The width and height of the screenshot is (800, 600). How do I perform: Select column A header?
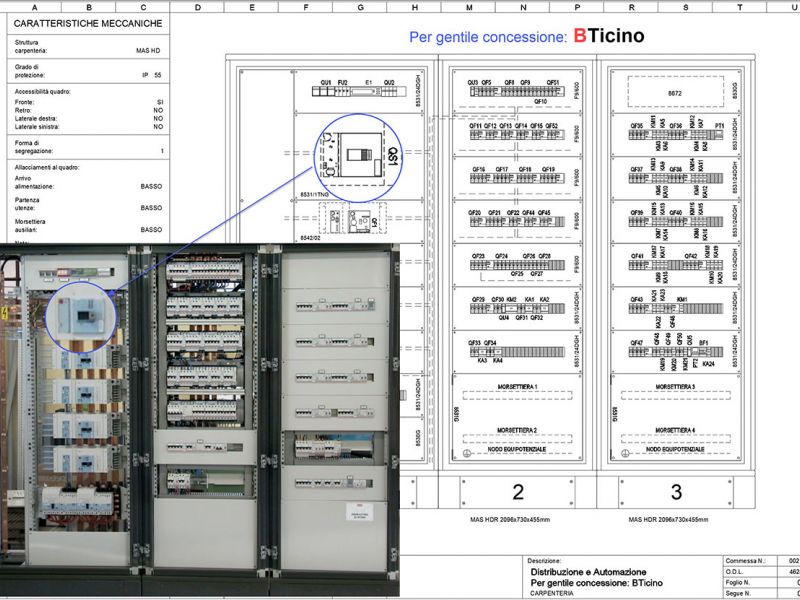[34, 8]
